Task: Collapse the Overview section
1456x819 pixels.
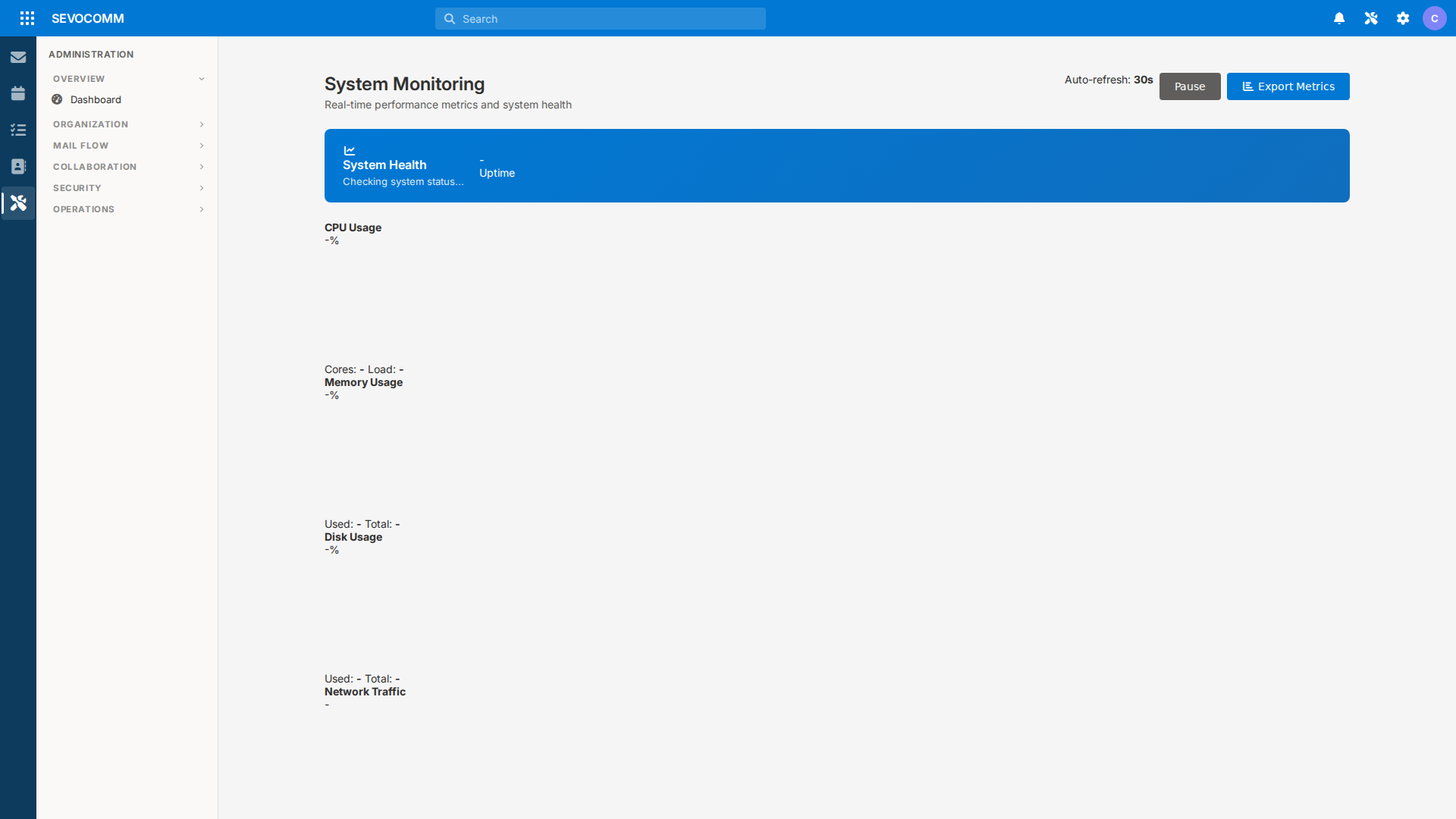Action: tap(127, 78)
